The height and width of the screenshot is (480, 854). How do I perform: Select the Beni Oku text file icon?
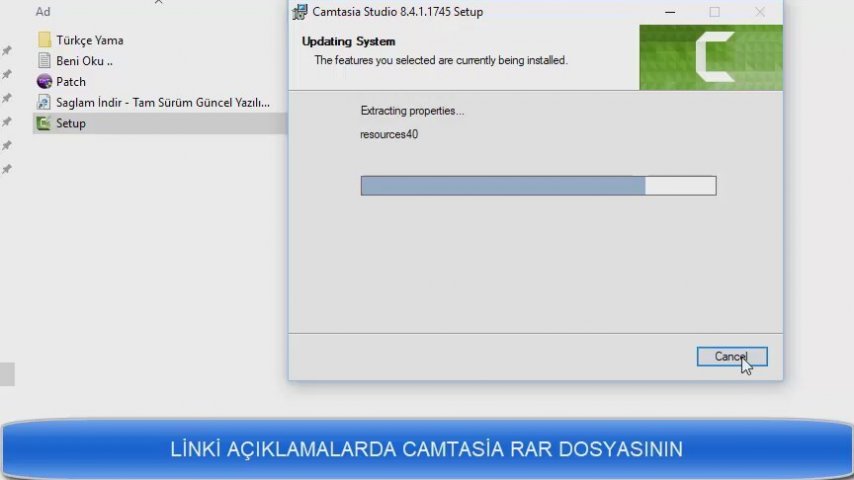click(44, 60)
